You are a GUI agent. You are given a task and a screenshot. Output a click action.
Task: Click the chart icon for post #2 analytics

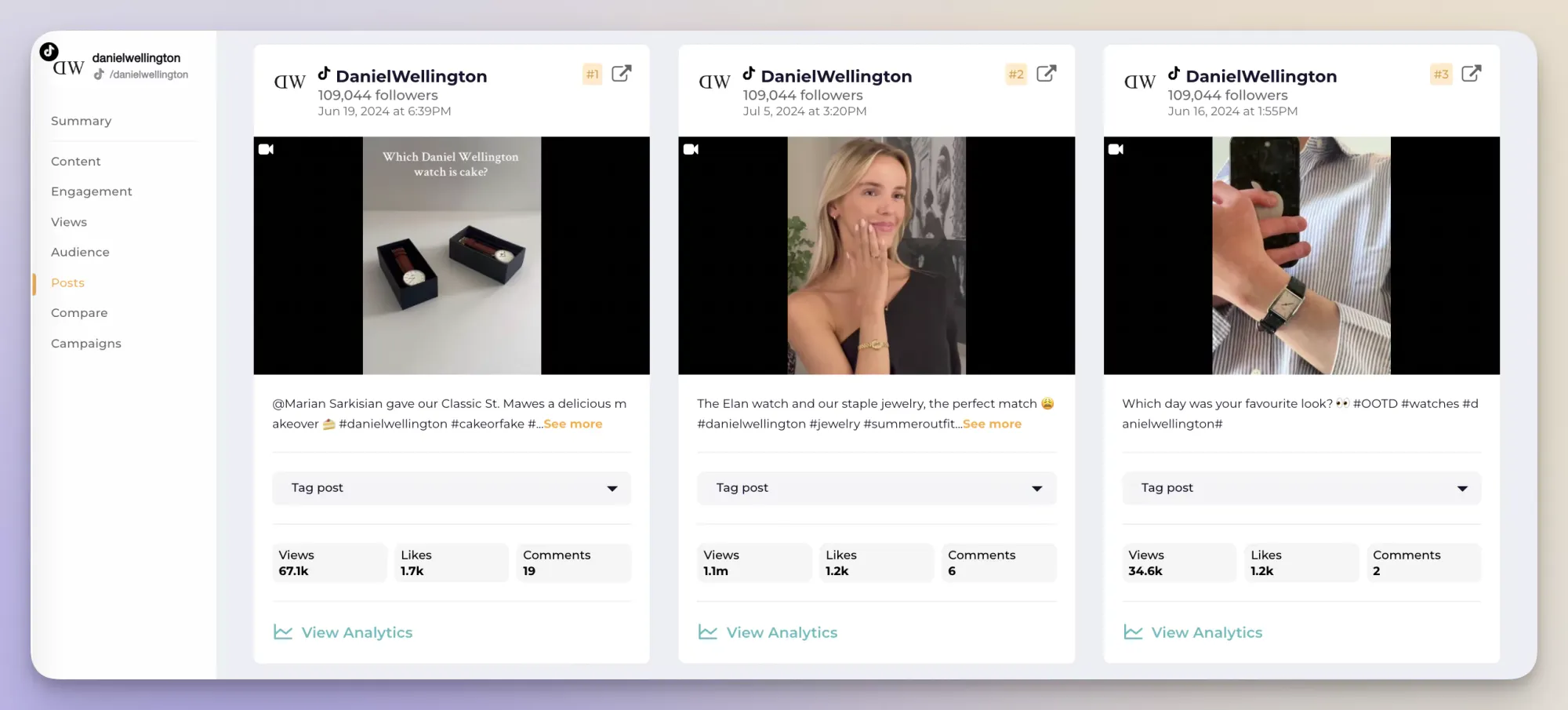point(708,632)
